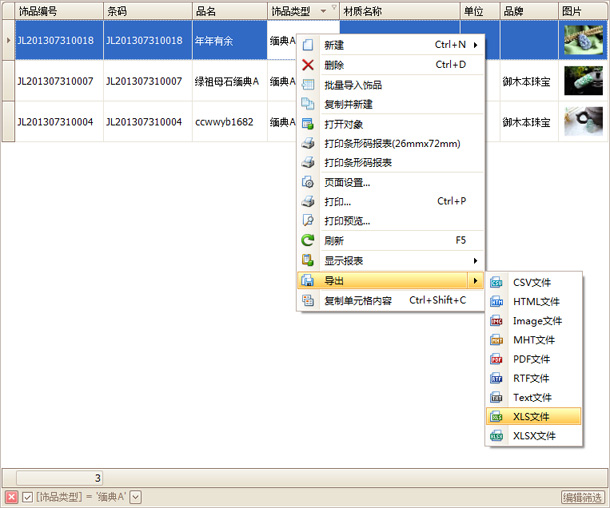
Task: Click the 打印预览 print preview icon
Action: pyautogui.click(x=308, y=221)
